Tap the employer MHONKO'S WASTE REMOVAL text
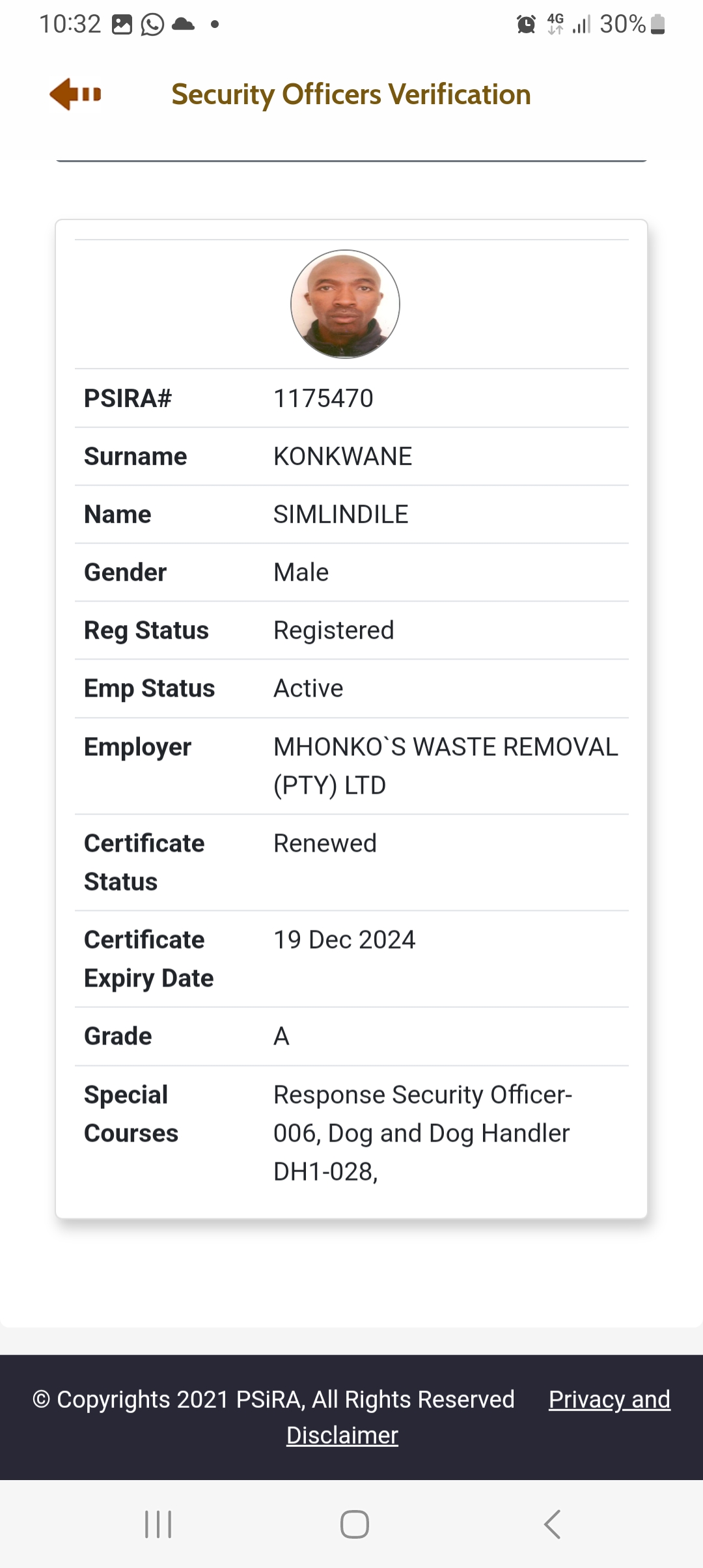Viewport: 703px width, 1568px height. coord(446,766)
